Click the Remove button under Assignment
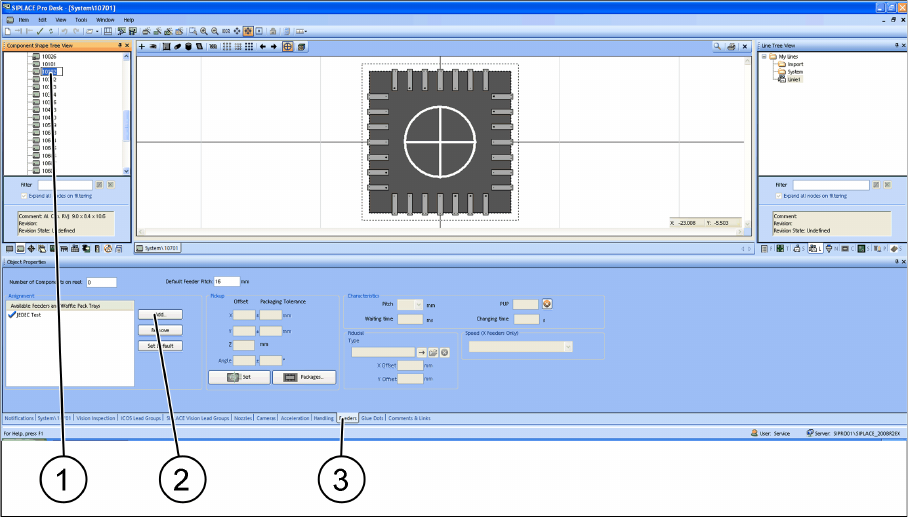Viewport: 908px width, 517px height. (x=160, y=330)
